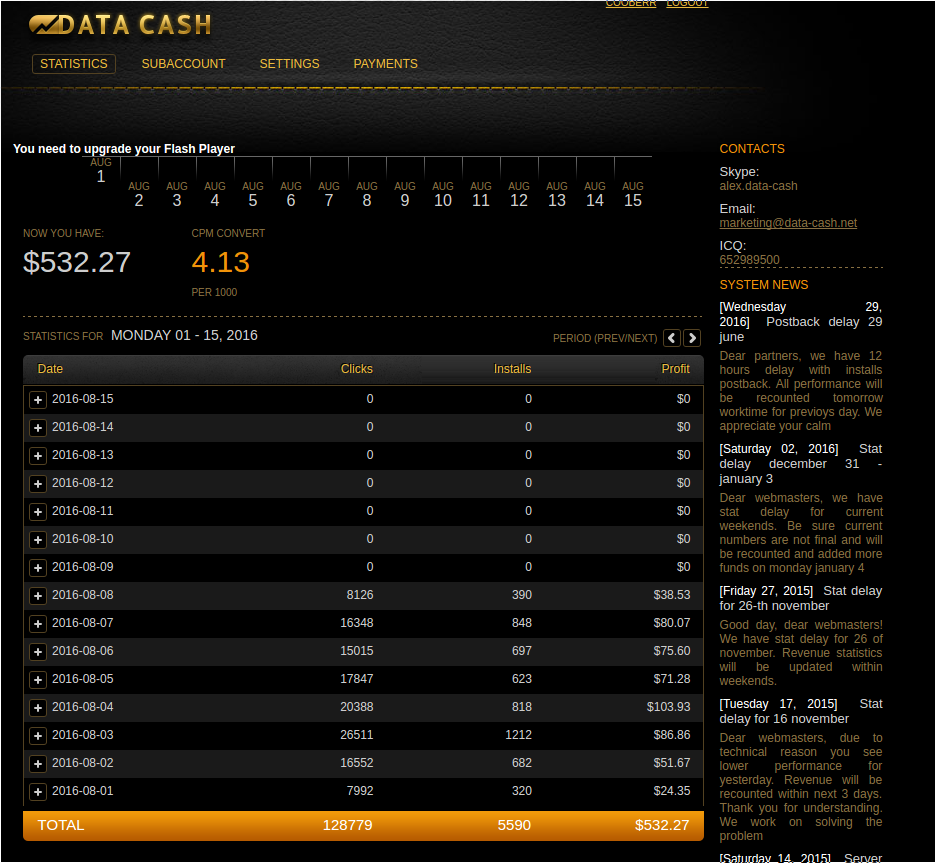Click the ICQ number 652989500
The width and height of the screenshot is (936, 863).
point(749,260)
